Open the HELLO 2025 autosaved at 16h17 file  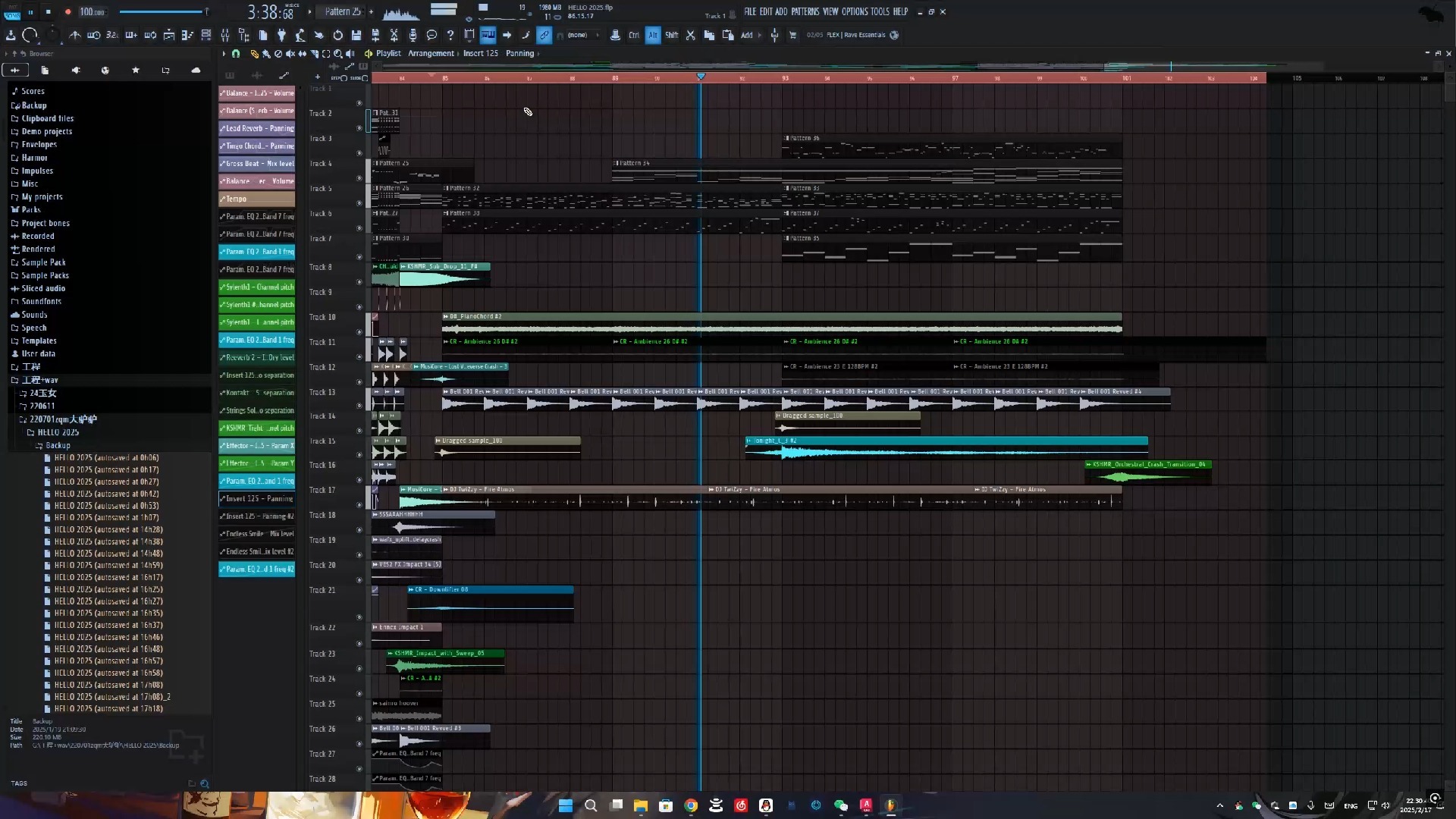(108, 577)
